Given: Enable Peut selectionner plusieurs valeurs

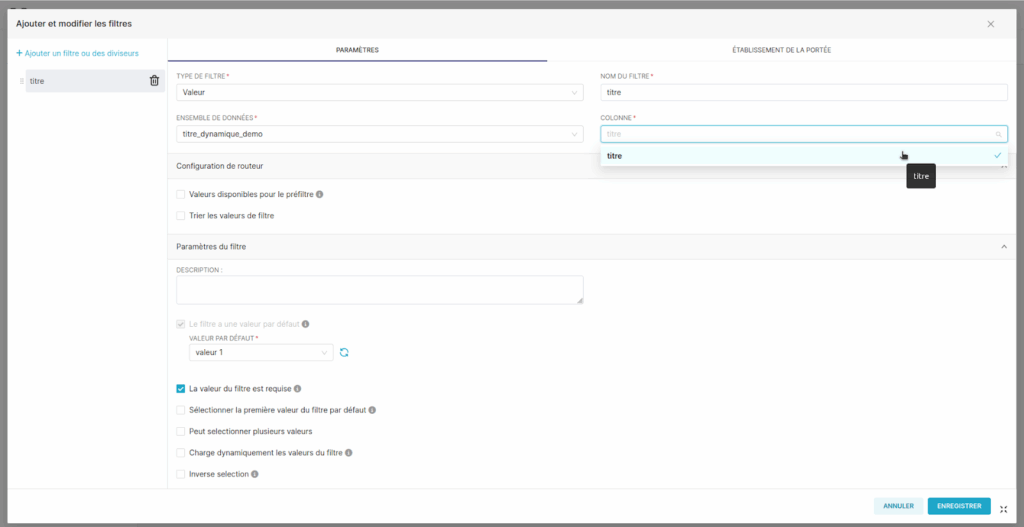Looking at the screenshot, I should pos(181,431).
